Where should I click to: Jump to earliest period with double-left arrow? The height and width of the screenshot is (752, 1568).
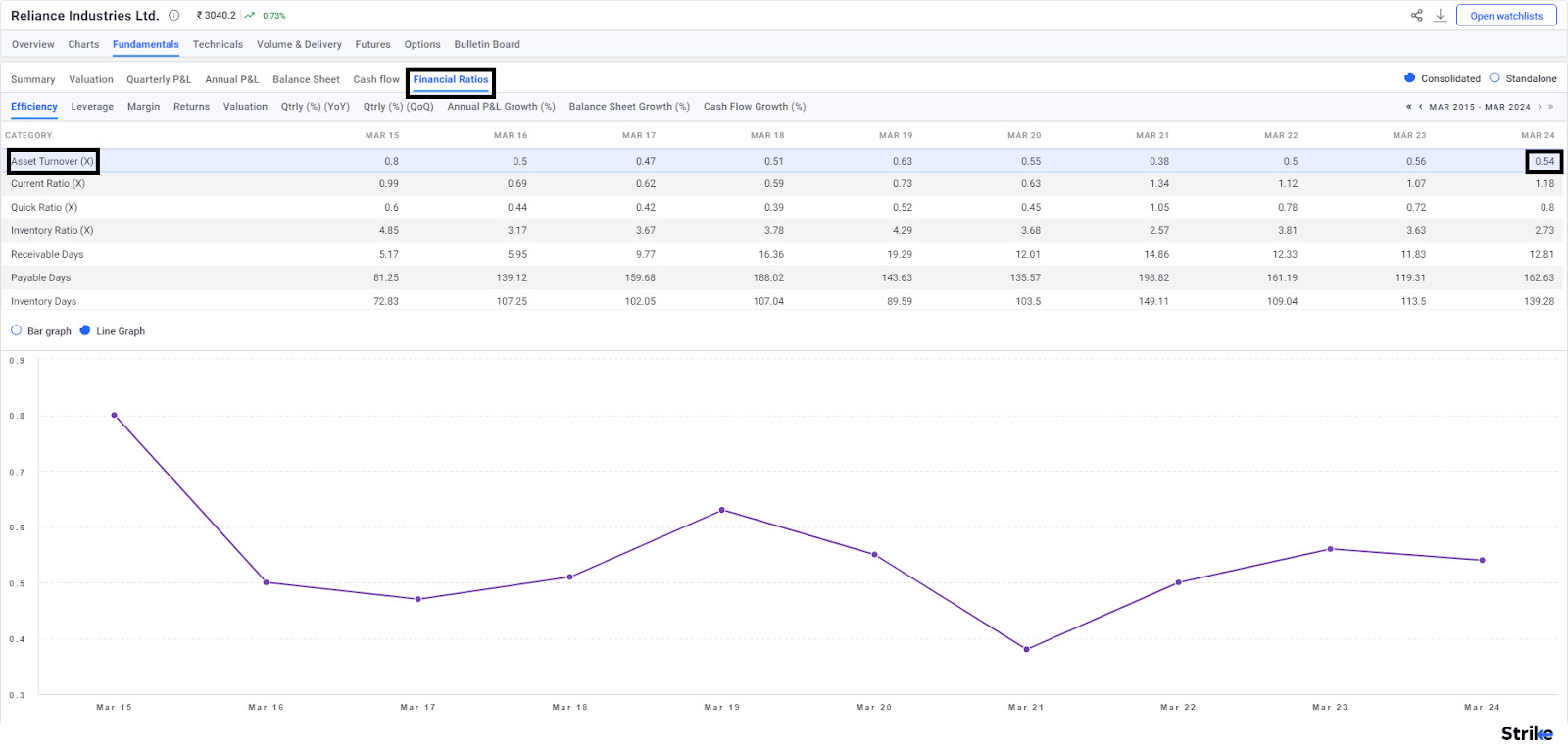click(1409, 107)
